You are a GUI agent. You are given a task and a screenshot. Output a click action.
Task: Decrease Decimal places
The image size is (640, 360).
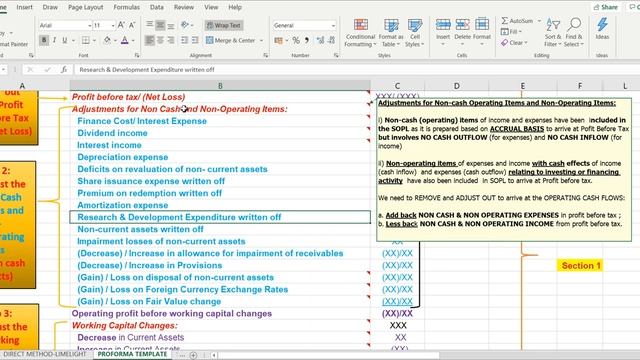pyautogui.click(x=331, y=40)
